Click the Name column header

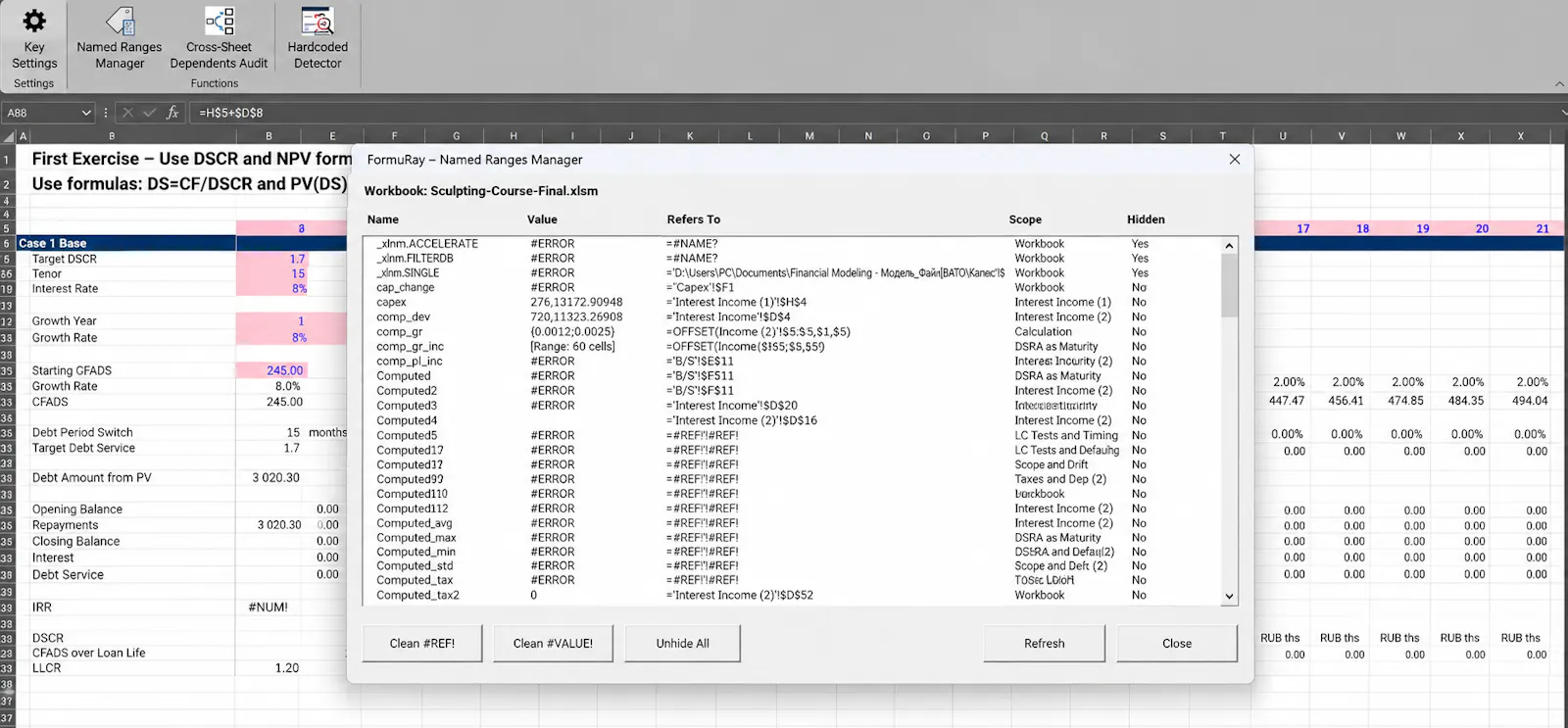point(382,219)
